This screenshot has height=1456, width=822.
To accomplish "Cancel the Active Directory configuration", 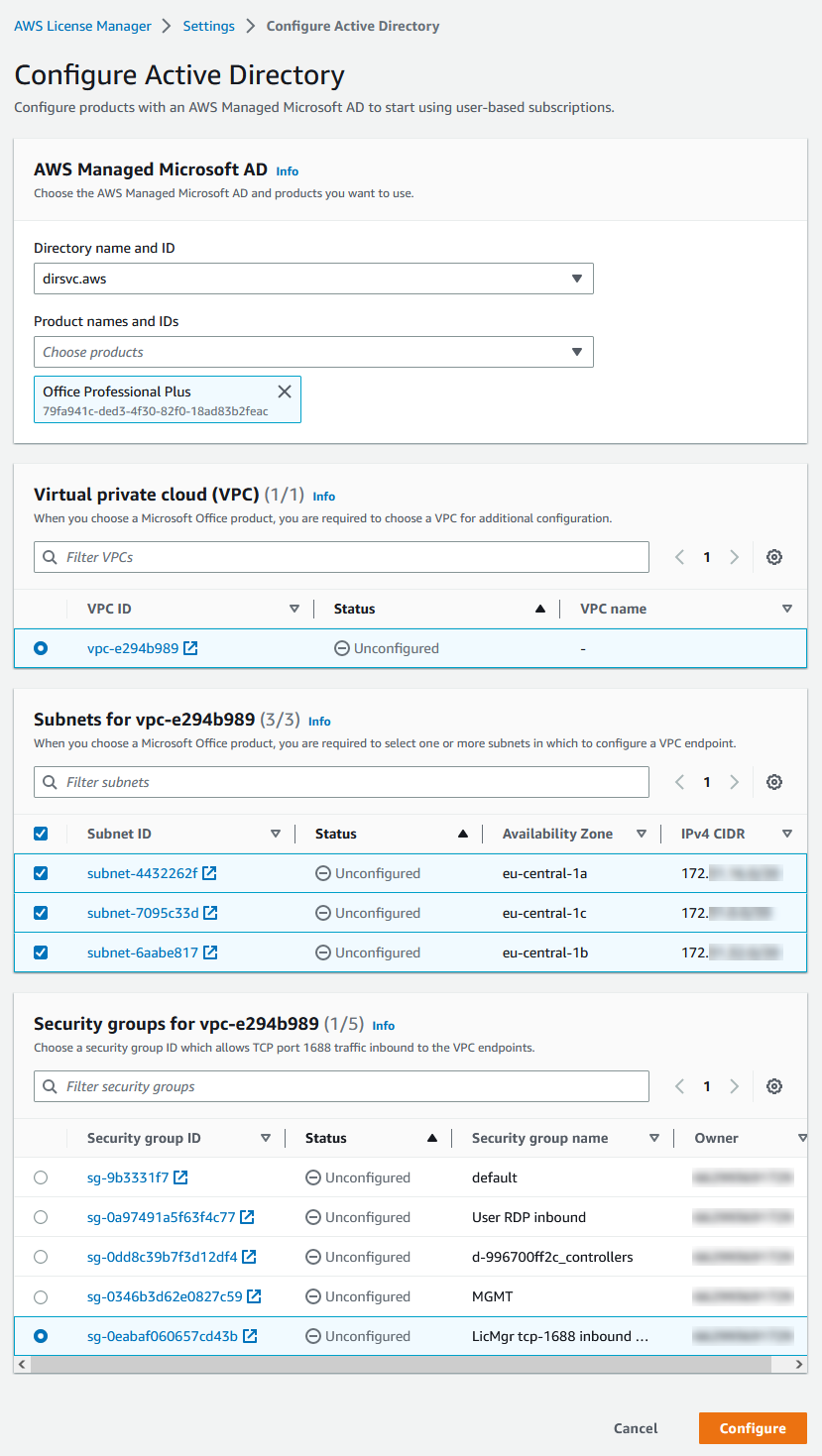I will point(635,1428).
